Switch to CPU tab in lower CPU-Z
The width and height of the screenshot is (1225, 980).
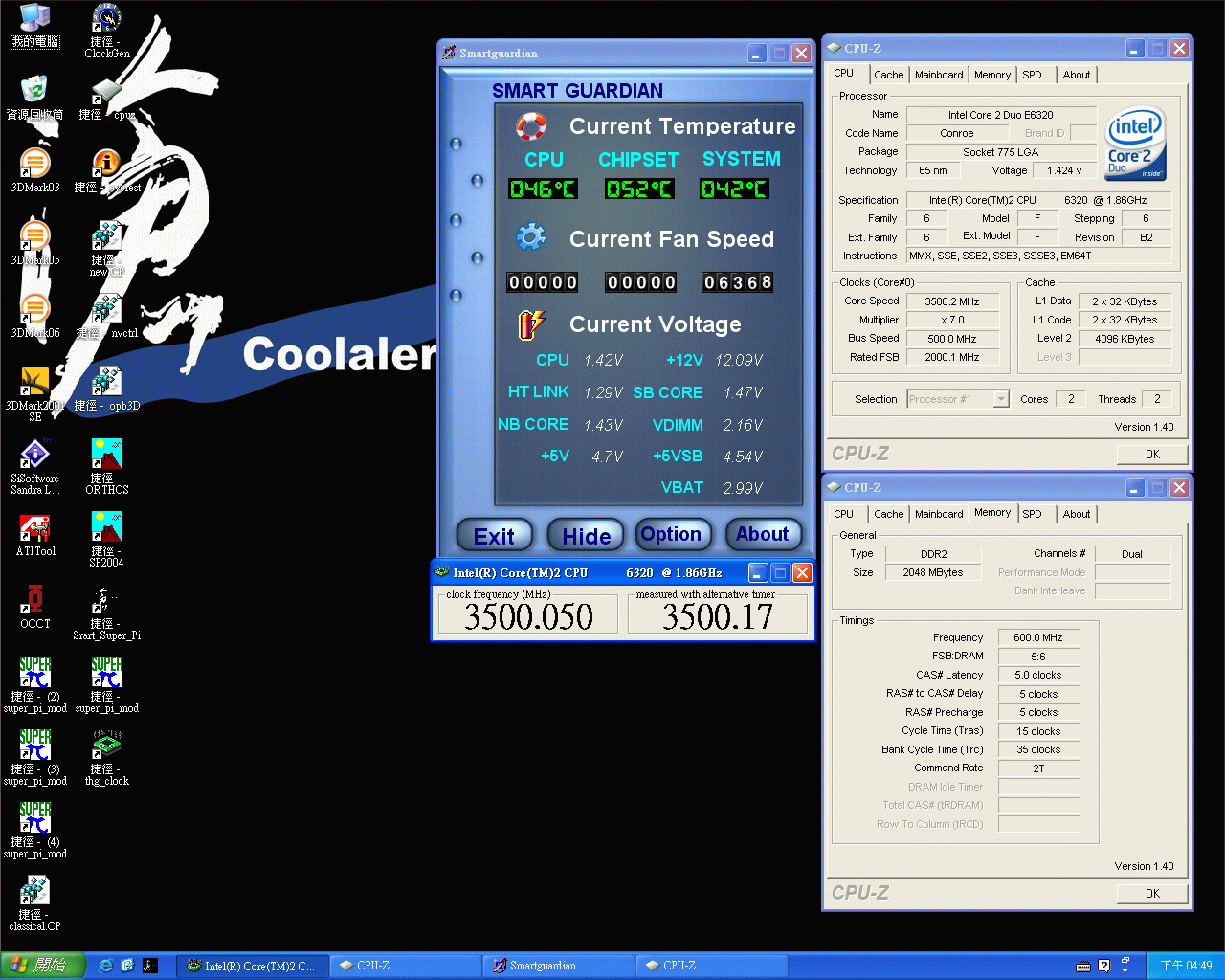pos(844,514)
